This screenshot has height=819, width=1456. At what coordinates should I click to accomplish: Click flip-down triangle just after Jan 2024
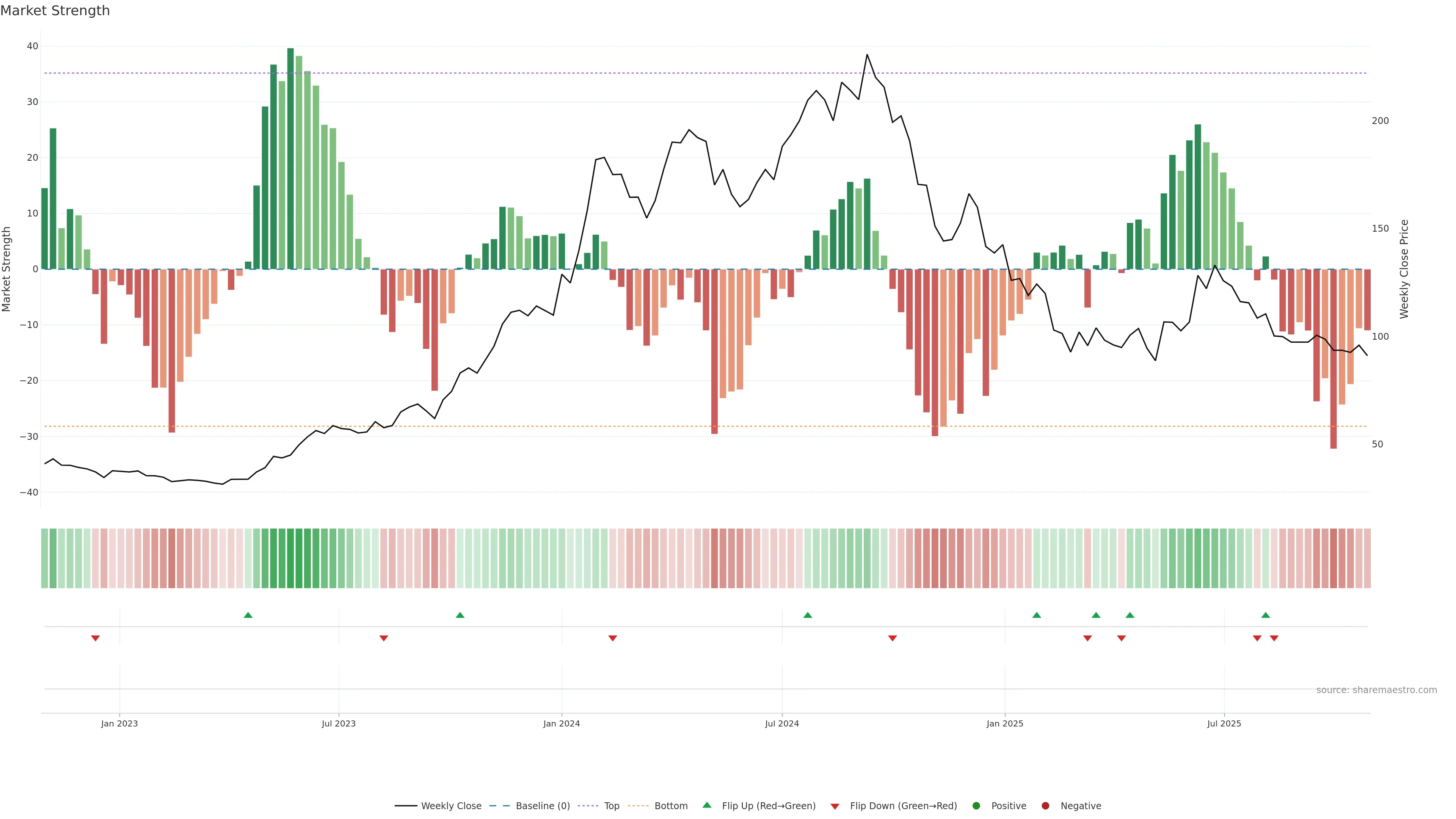click(613, 638)
